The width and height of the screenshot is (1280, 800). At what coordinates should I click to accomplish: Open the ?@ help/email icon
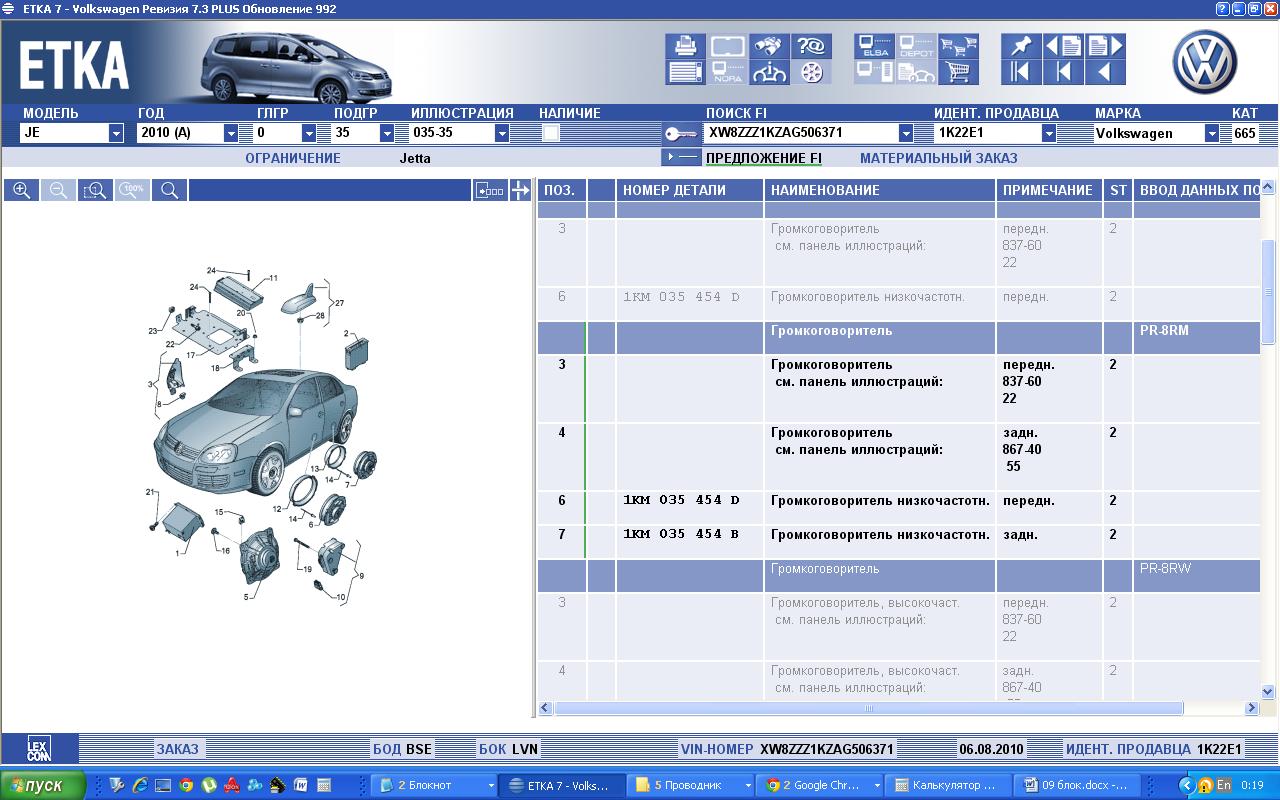[x=811, y=46]
